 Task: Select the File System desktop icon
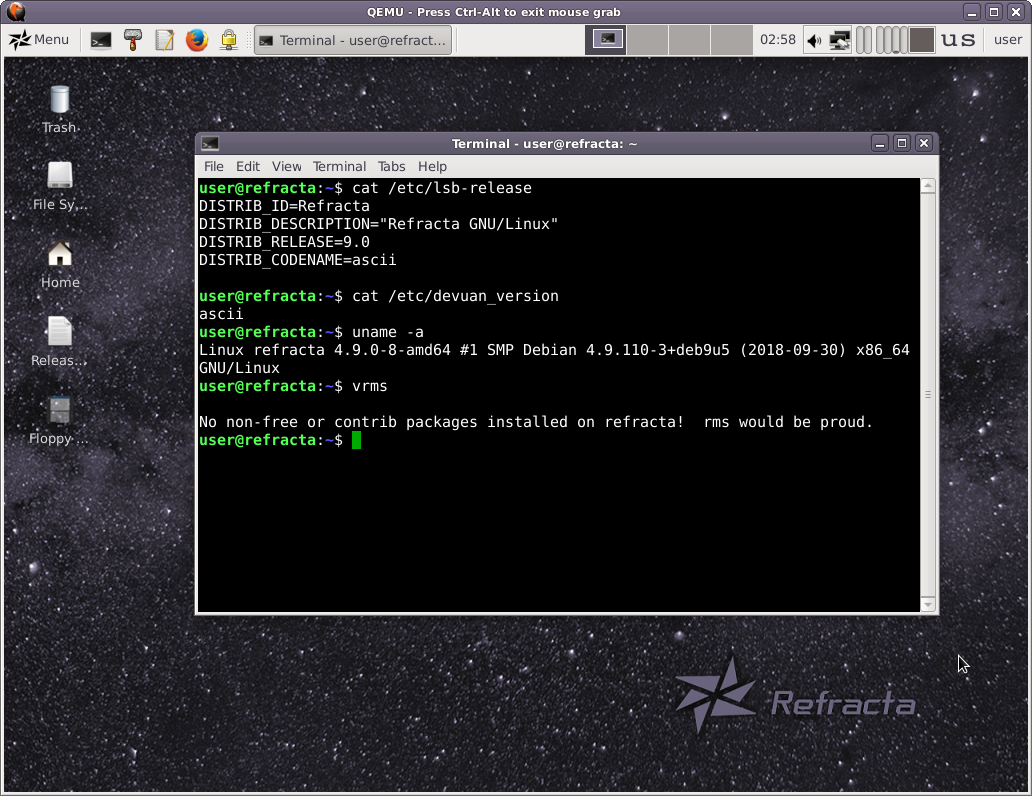59,186
